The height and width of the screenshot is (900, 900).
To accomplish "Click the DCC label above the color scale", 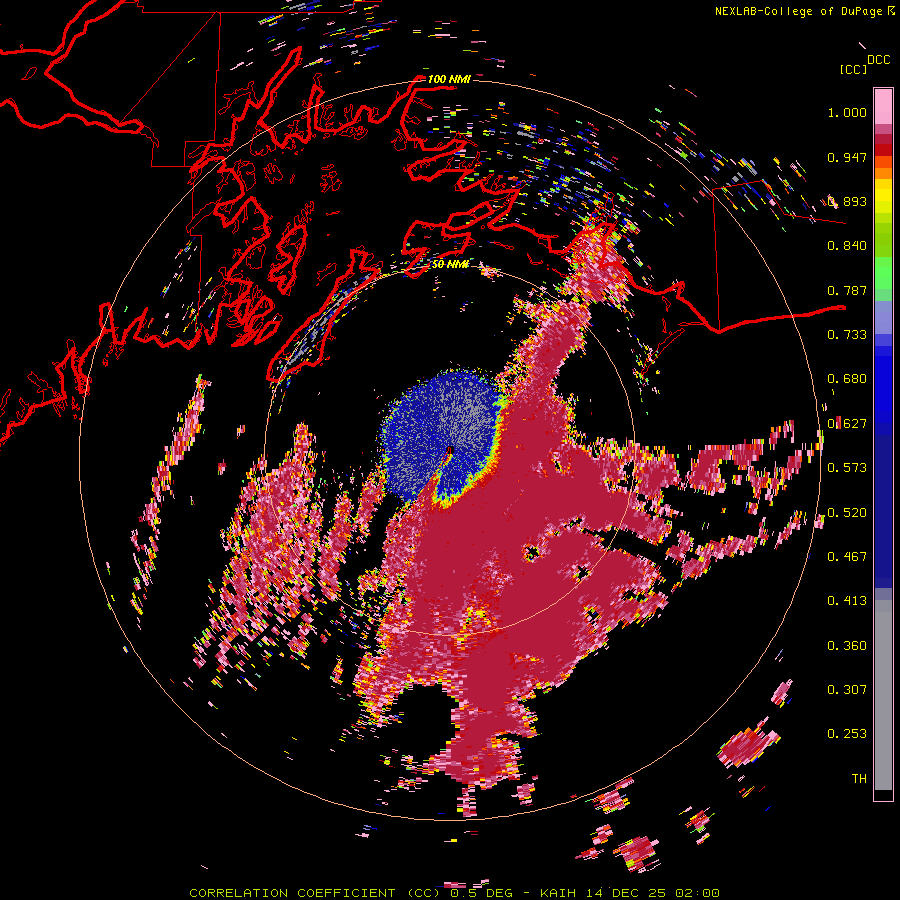I will (x=878, y=60).
